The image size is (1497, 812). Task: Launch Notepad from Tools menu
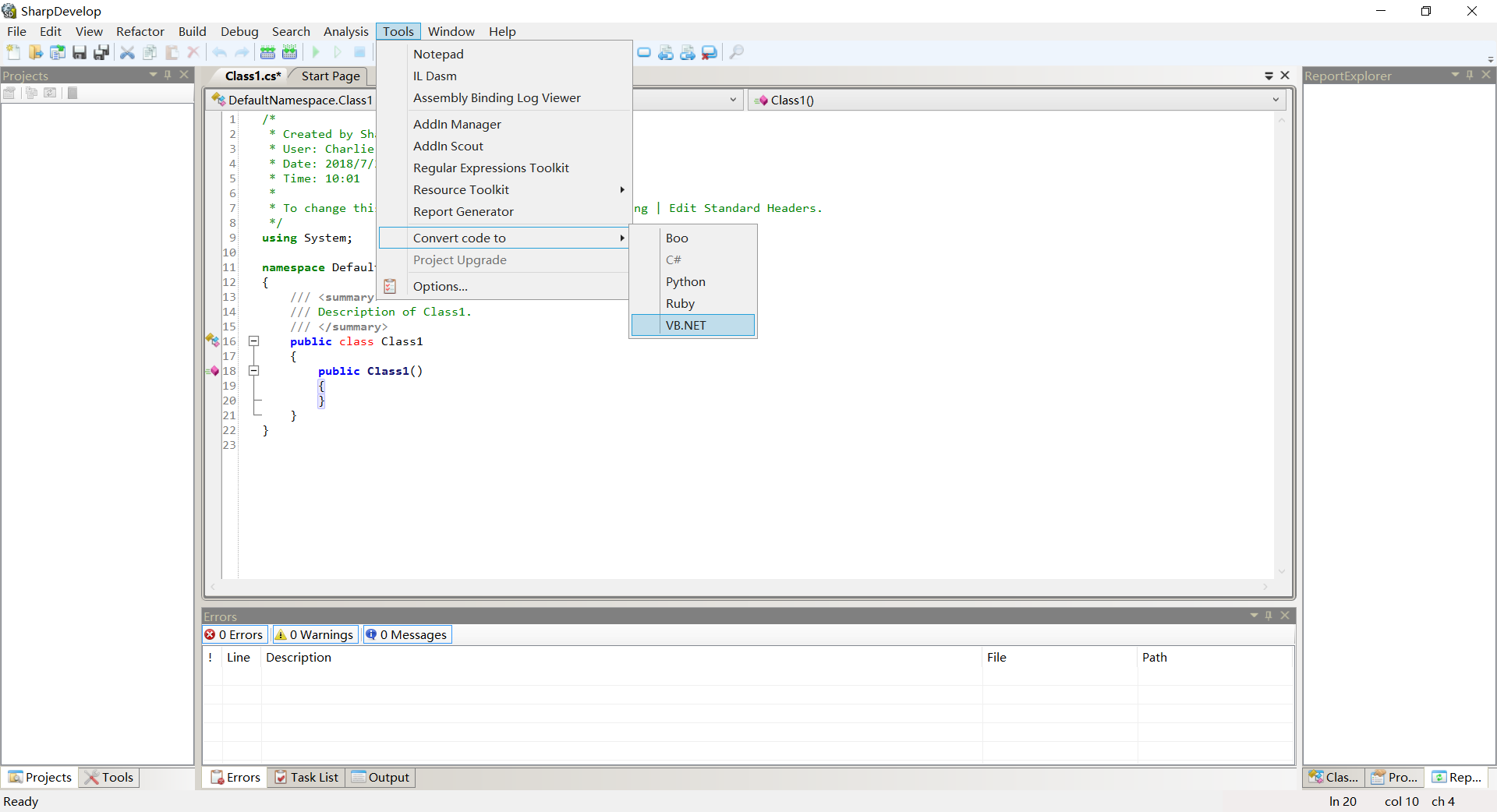pos(504,54)
